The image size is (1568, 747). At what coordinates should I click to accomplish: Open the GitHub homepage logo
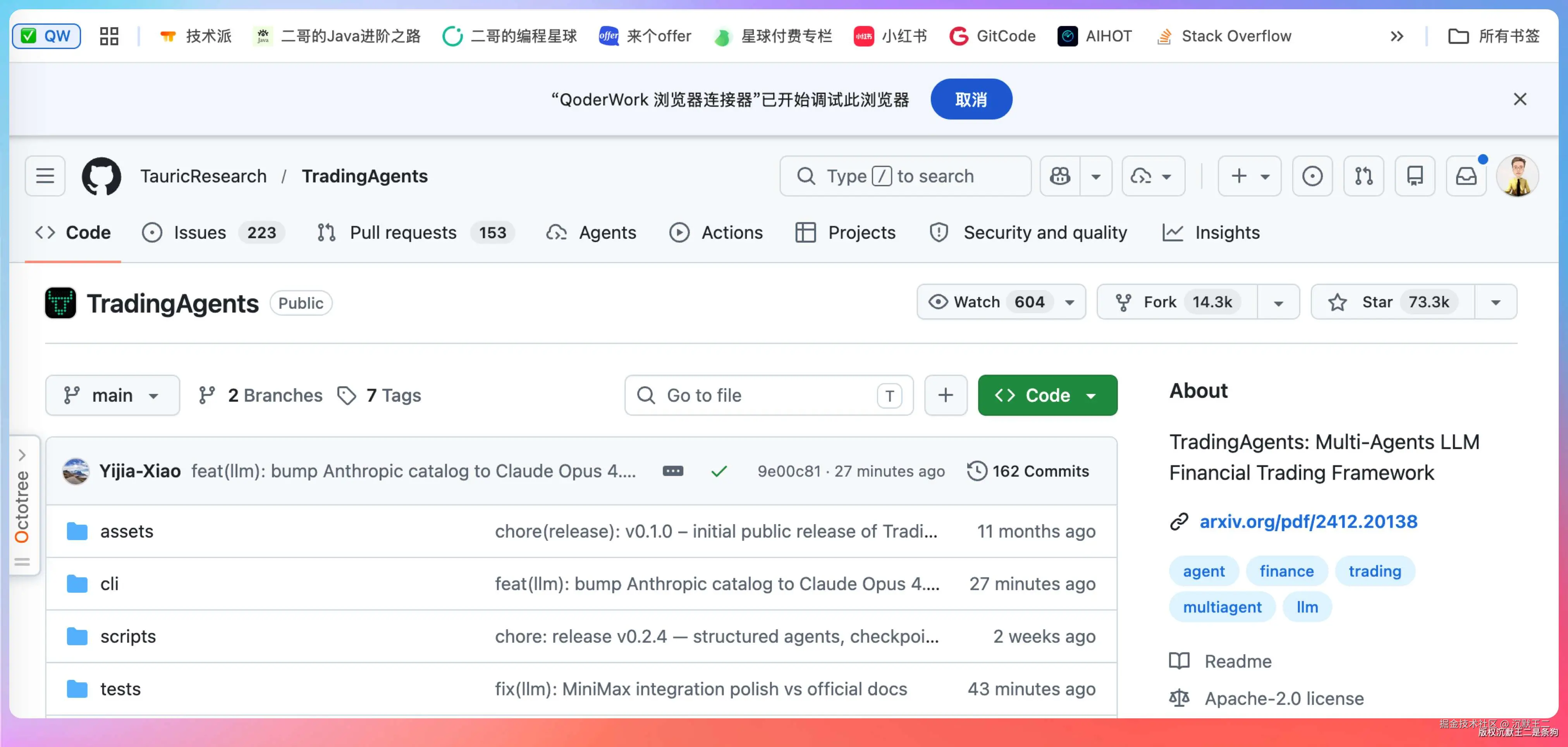pos(101,176)
